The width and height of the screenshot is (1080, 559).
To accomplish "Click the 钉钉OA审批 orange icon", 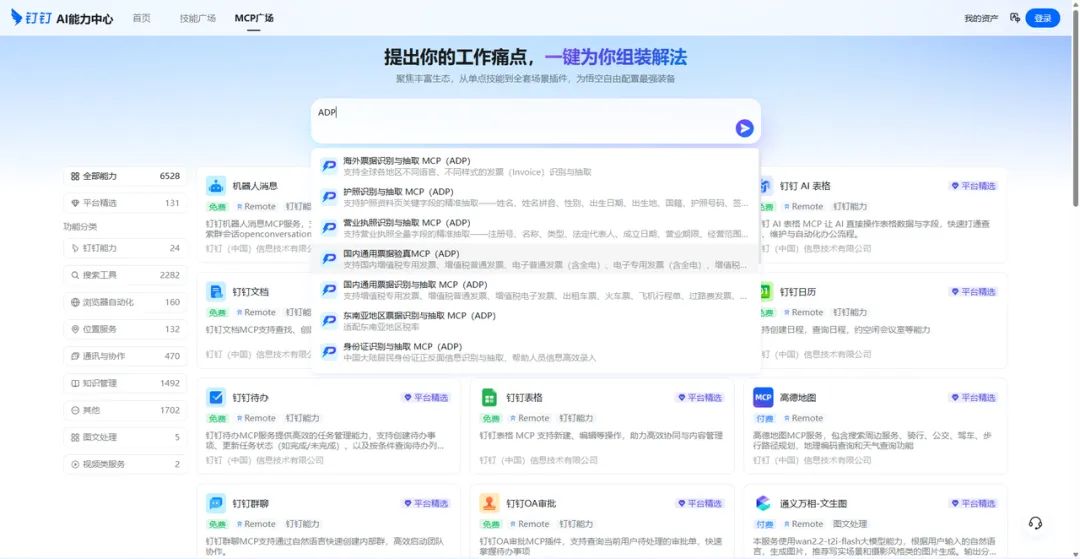I will tap(489, 503).
